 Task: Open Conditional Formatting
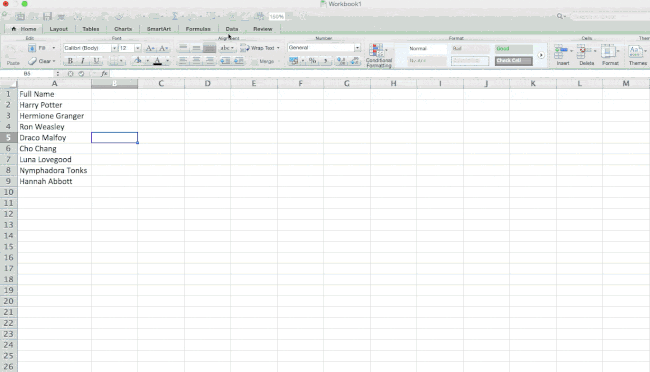378,56
